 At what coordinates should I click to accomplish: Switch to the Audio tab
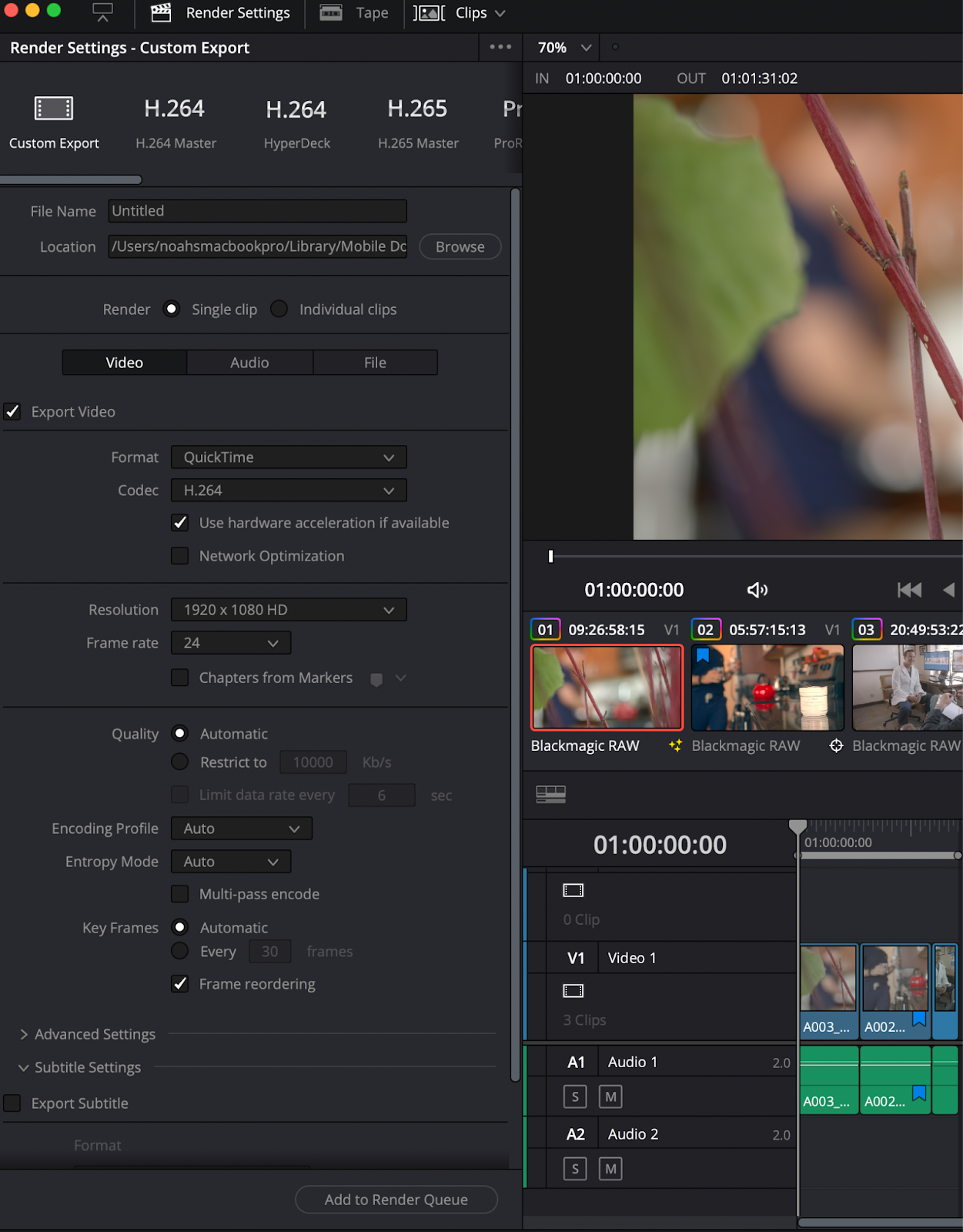[x=249, y=363]
